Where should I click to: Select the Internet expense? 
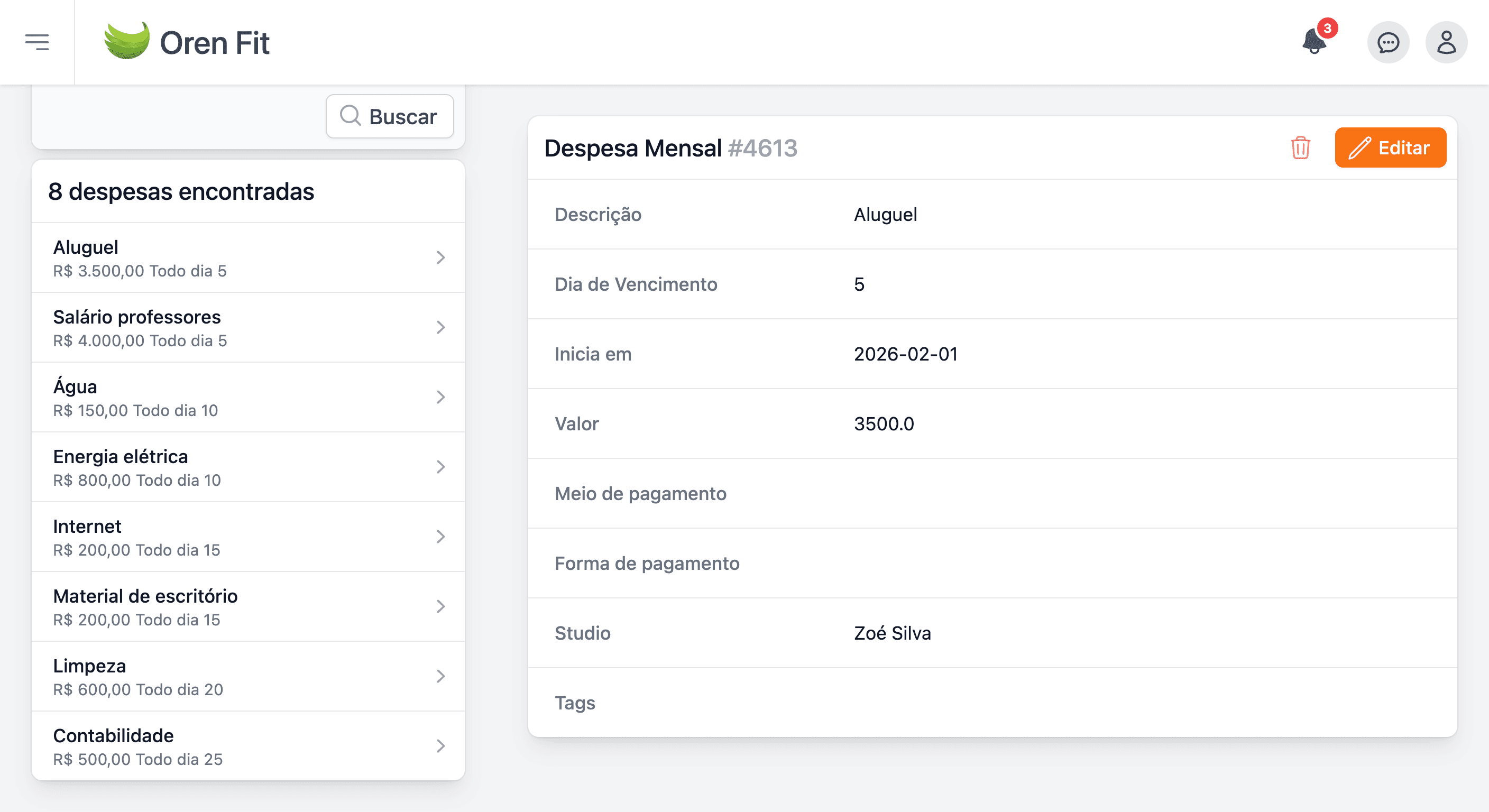click(x=248, y=537)
